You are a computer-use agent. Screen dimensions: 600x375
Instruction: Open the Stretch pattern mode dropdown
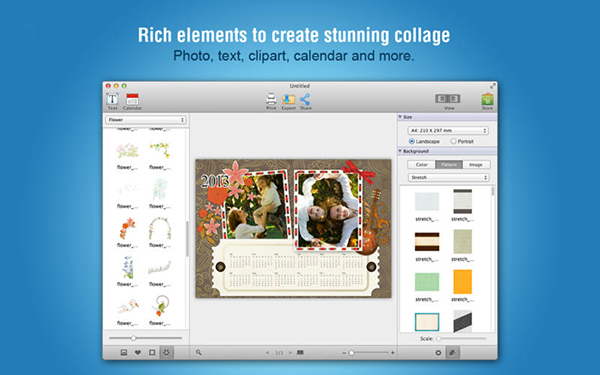pyautogui.click(x=448, y=178)
